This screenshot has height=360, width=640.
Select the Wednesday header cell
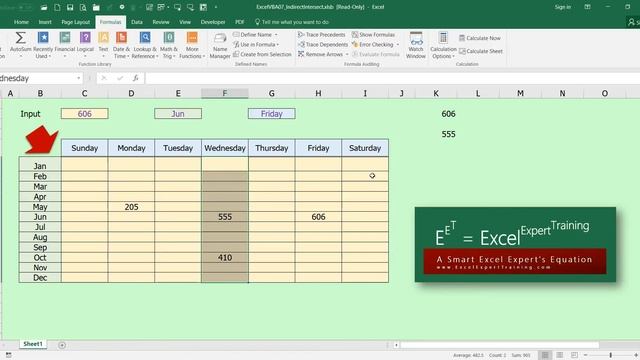(x=225, y=148)
